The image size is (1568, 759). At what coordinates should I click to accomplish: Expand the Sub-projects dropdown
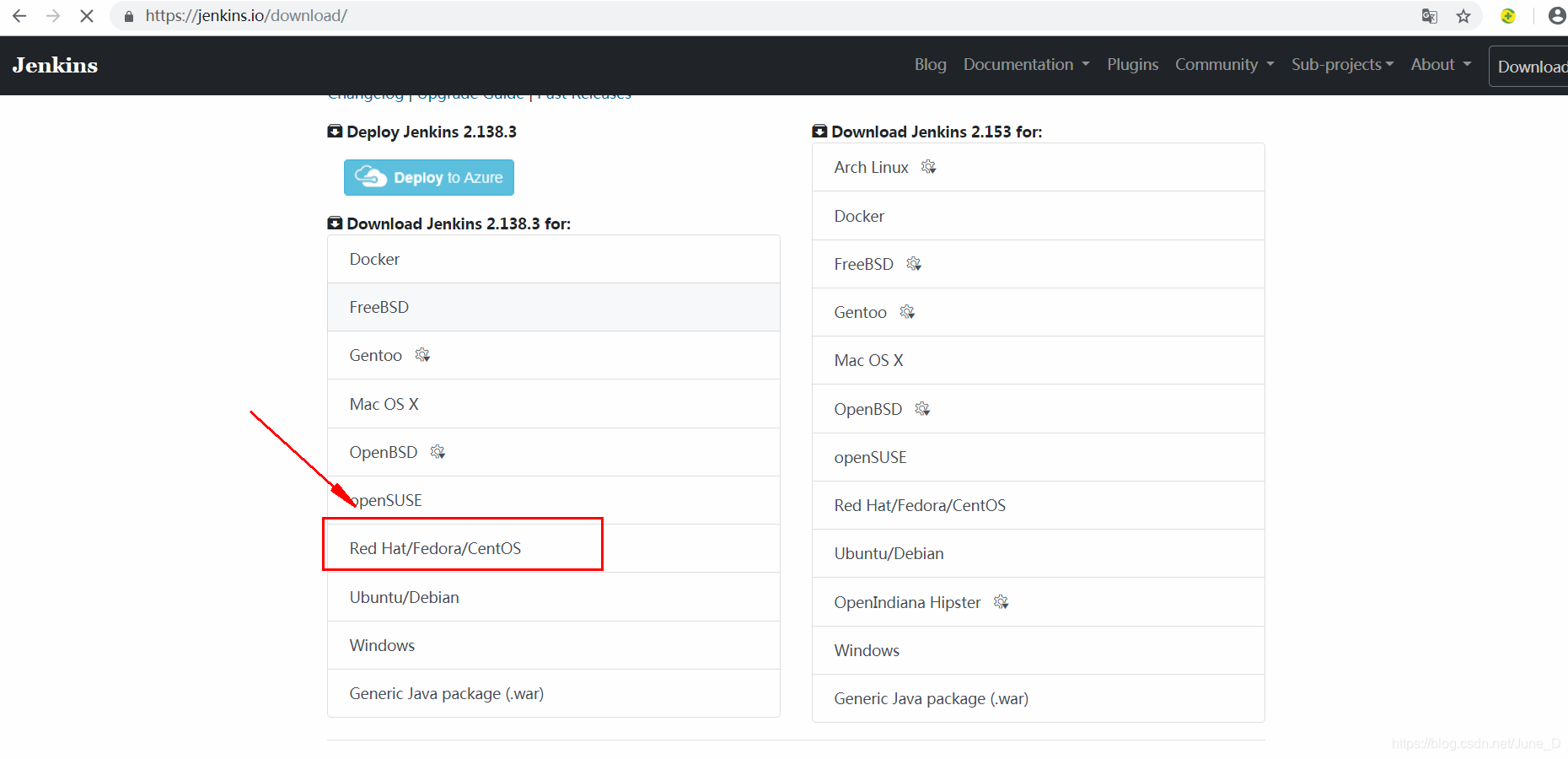[1342, 64]
